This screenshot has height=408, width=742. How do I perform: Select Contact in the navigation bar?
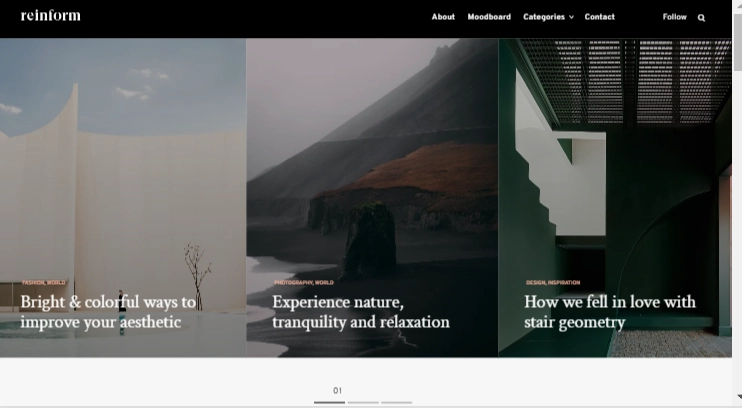click(599, 17)
